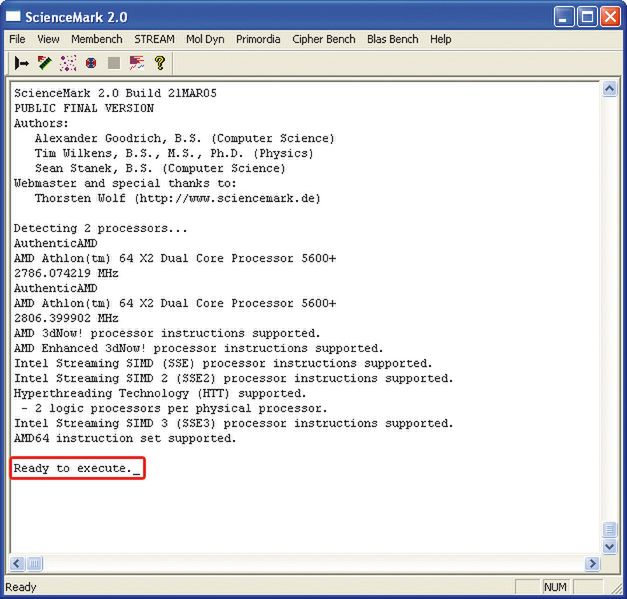Open the Help menu
This screenshot has height=599, width=627.
point(441,39)
